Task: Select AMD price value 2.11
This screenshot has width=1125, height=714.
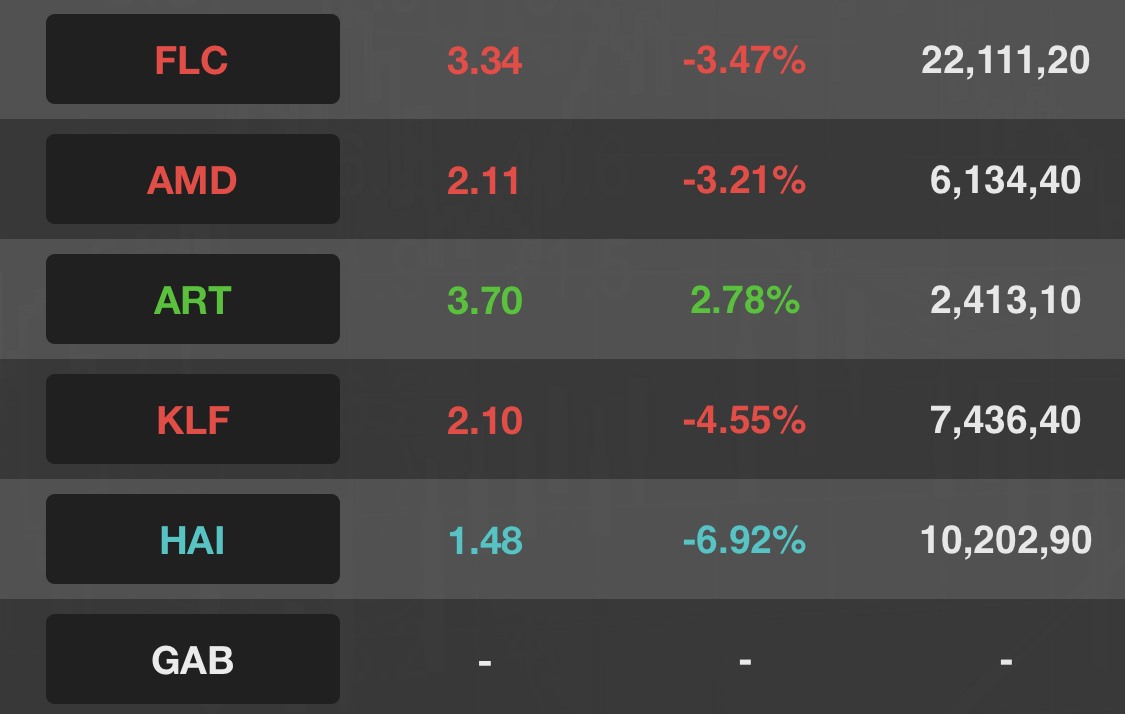Action: coord(485,181)
